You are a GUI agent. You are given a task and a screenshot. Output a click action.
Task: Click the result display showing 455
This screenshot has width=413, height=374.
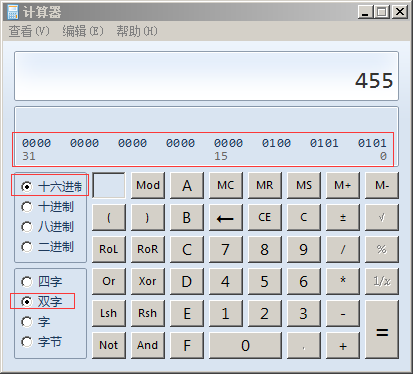click(206, 76)
